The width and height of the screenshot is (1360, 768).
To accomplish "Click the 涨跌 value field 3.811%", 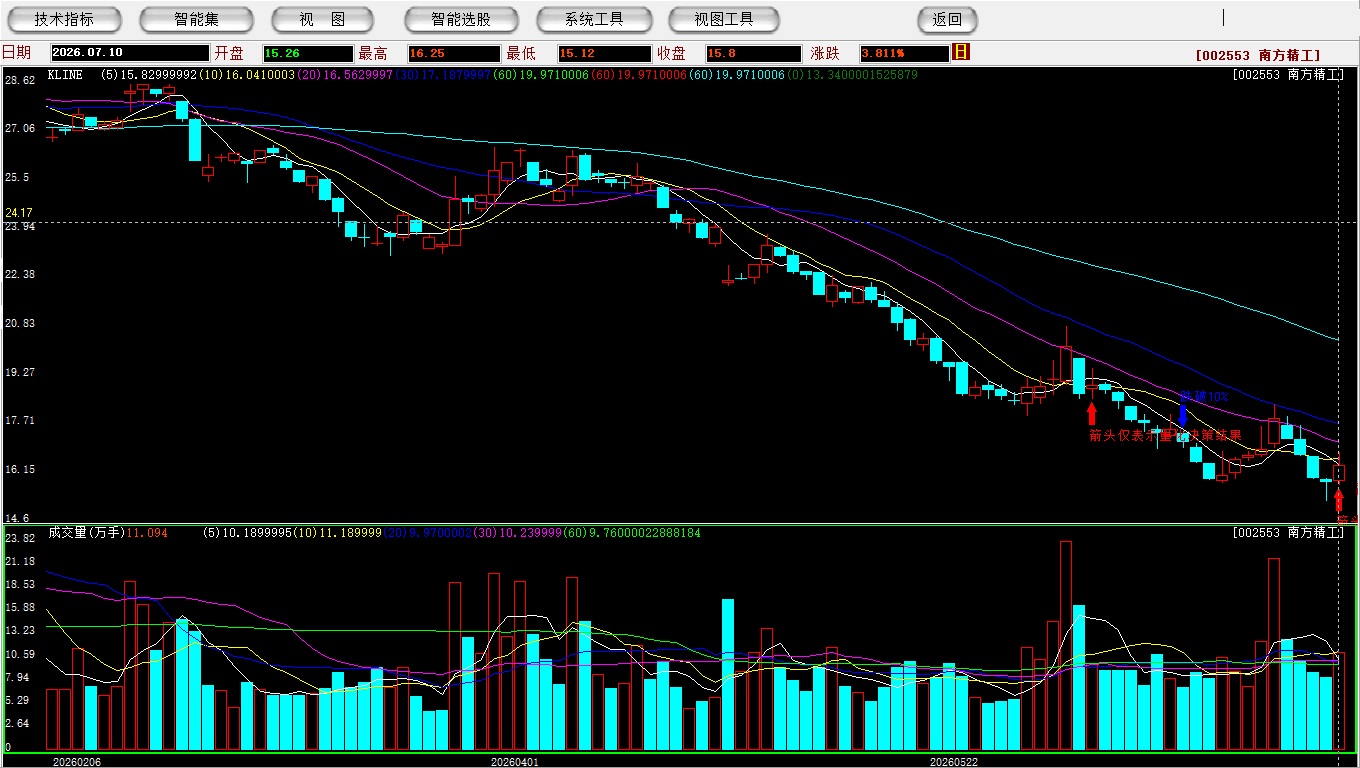I will tap(904, 53).
